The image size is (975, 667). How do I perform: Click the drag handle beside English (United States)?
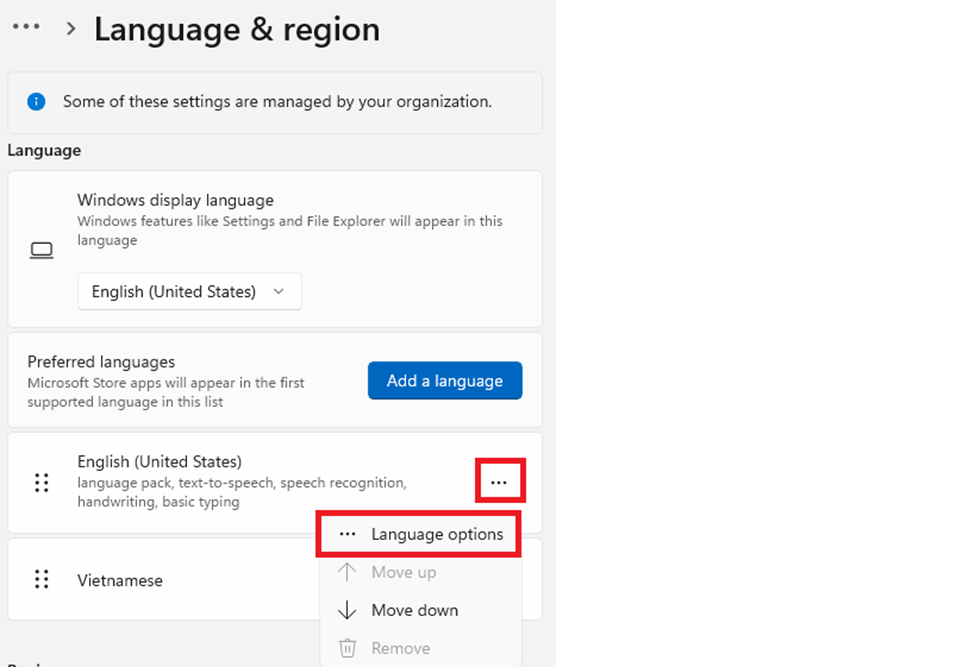click(x=41, y=482)
